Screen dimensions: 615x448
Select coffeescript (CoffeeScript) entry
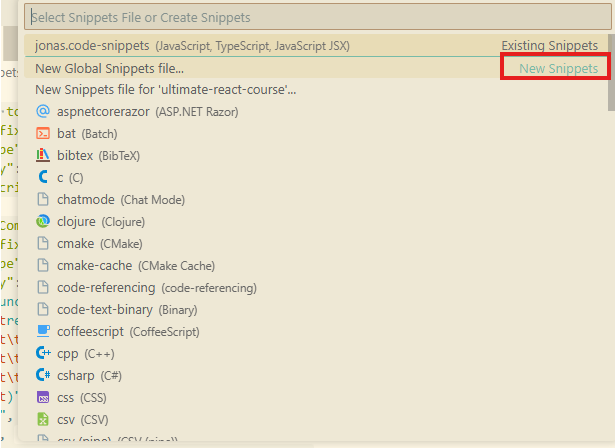316,331
